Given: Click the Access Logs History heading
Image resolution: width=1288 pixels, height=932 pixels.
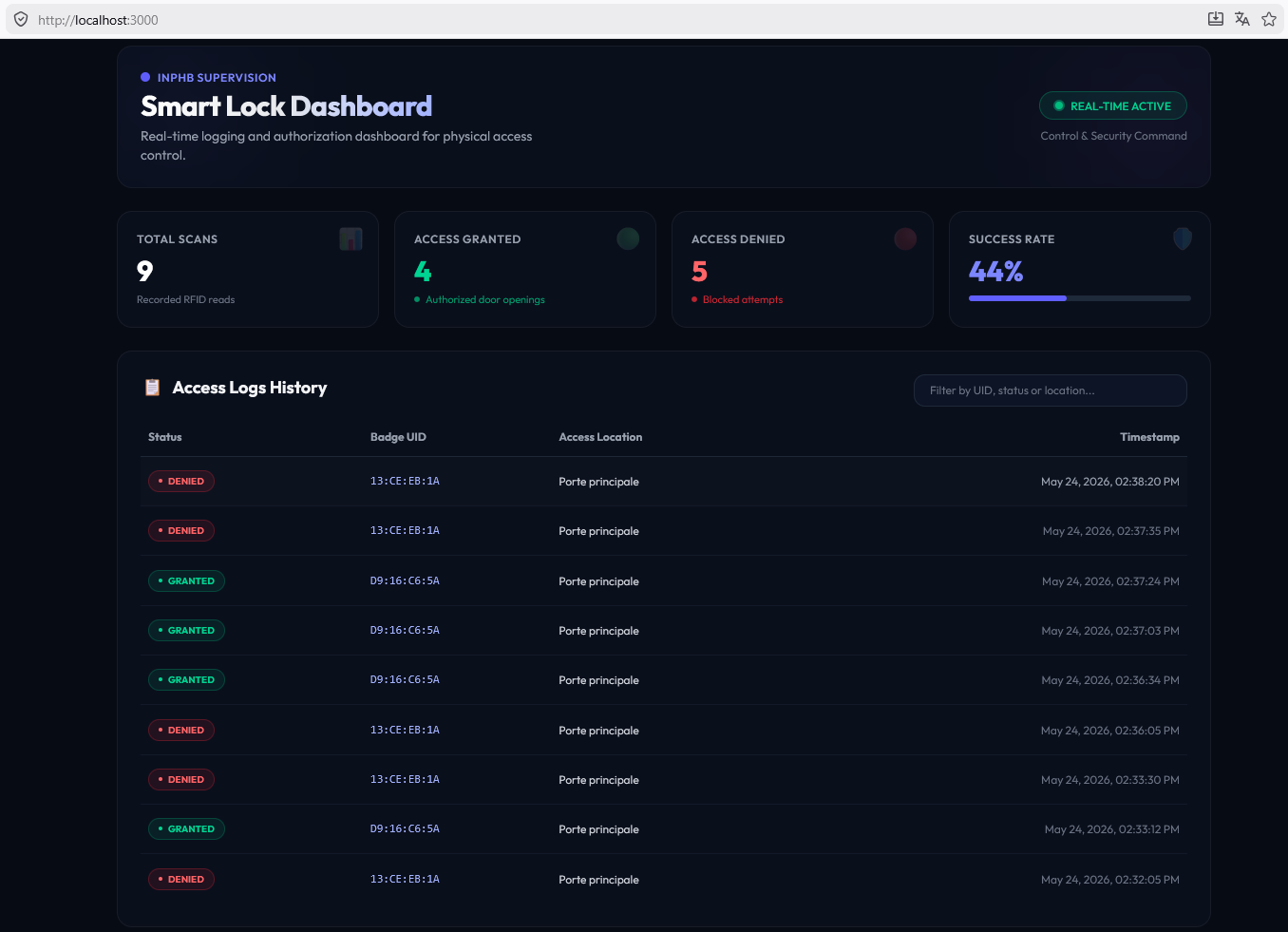Looking at the screenshot, I should click(x=250, y=388).
